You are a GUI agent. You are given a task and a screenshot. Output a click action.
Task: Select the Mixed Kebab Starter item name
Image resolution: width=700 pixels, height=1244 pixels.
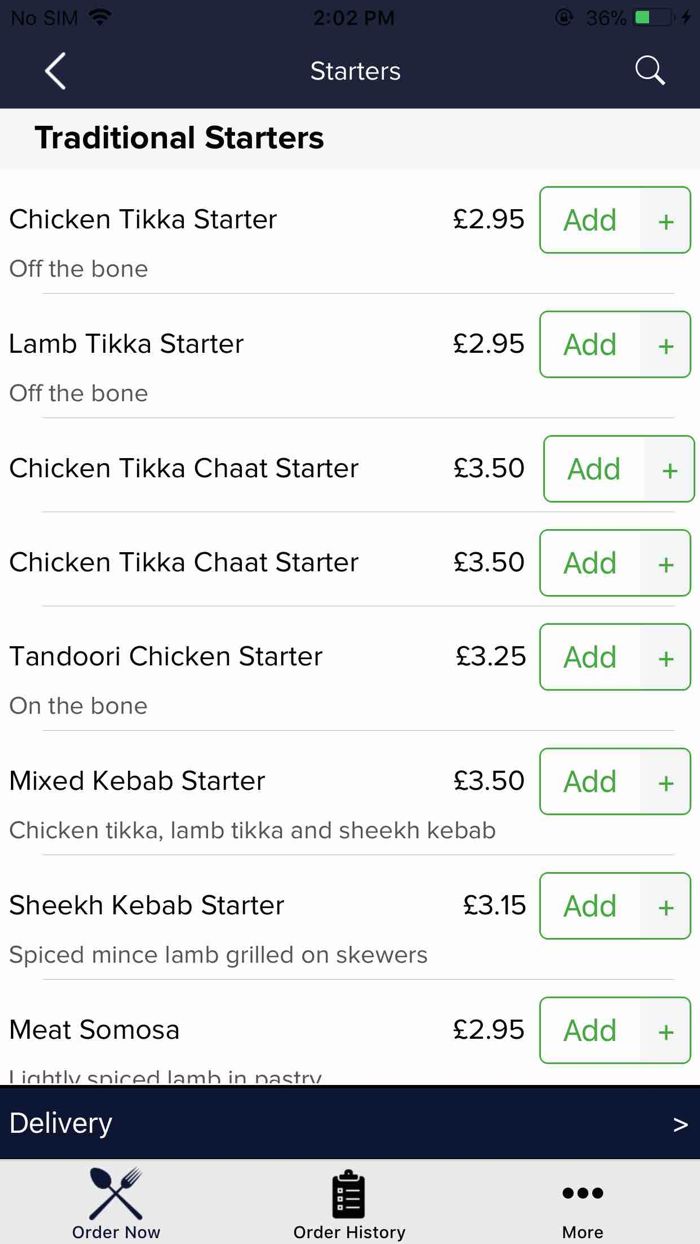click(x=137, y=780)
